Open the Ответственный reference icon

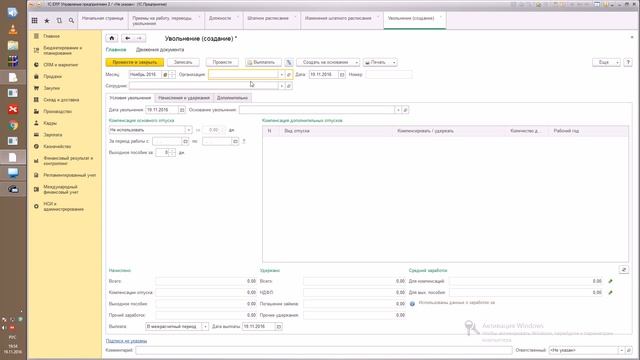[x=629, y=350]
